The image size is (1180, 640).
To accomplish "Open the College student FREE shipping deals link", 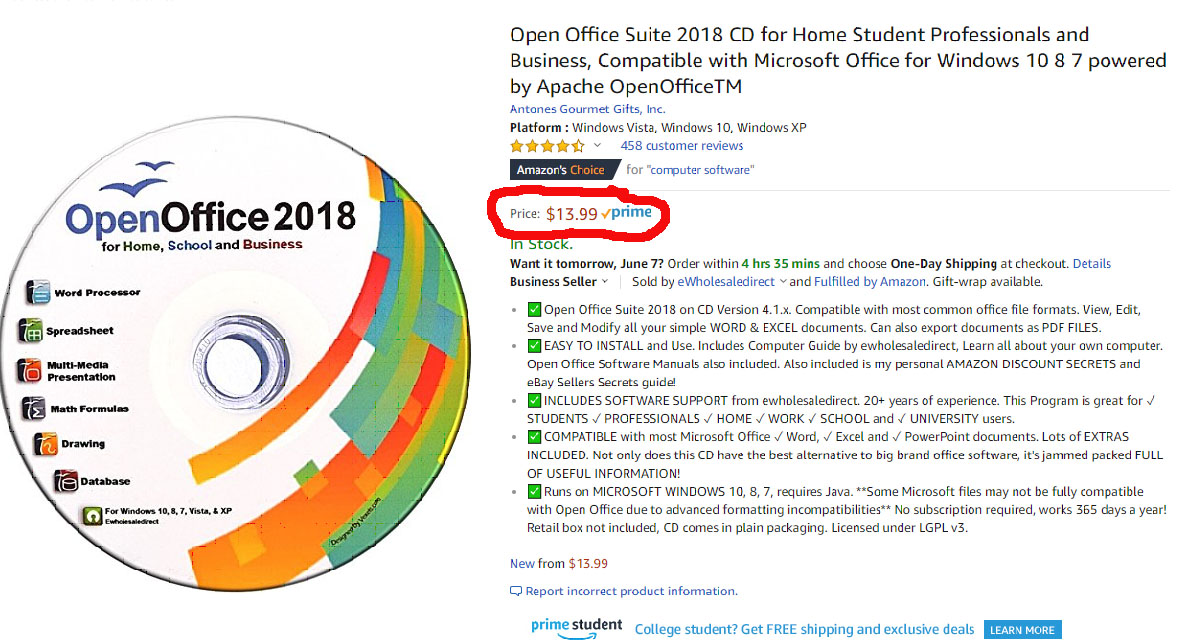I will pyautogui.click(x=804, y=629).
